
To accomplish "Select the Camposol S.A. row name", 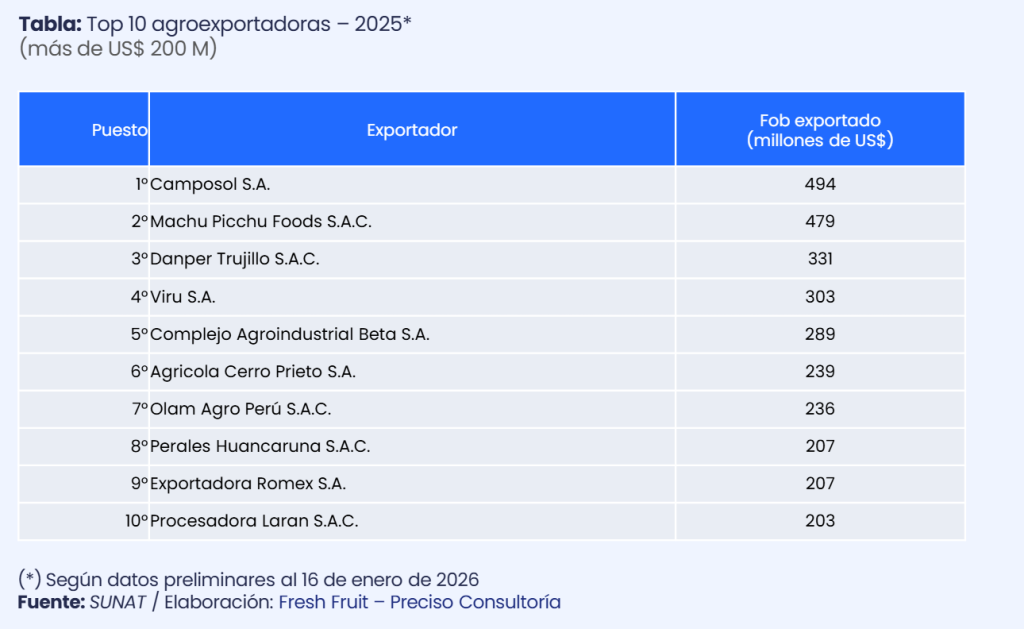I will coord(210,184).
